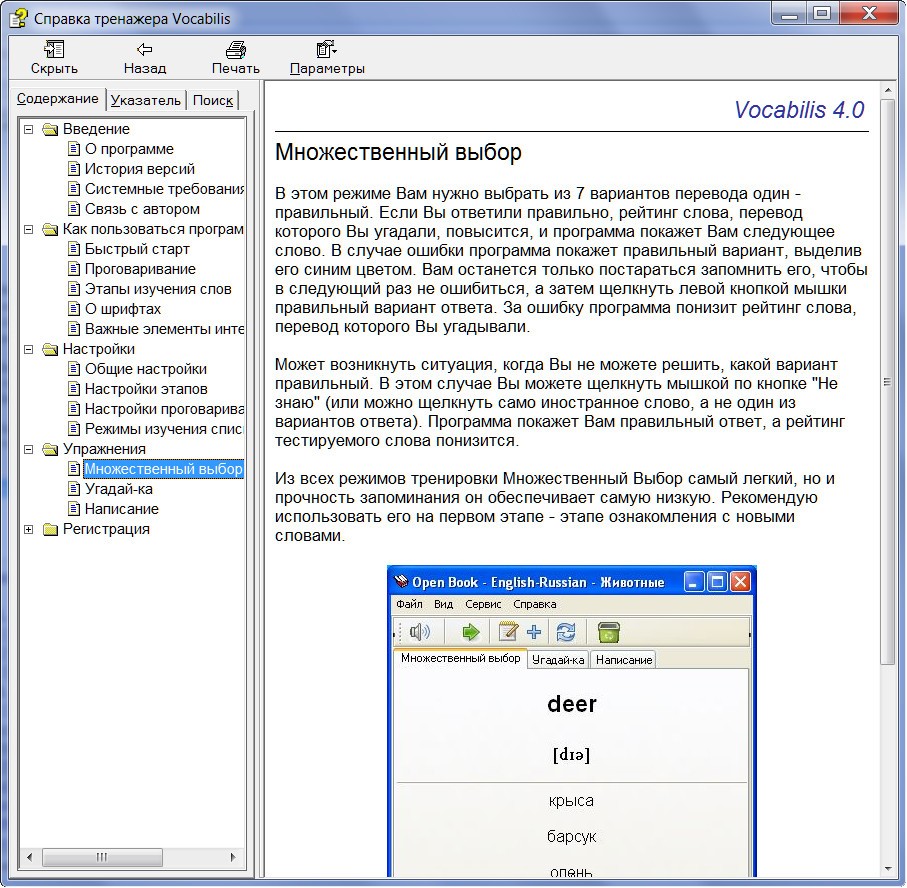Maximize the help window

tap(822, 13)
